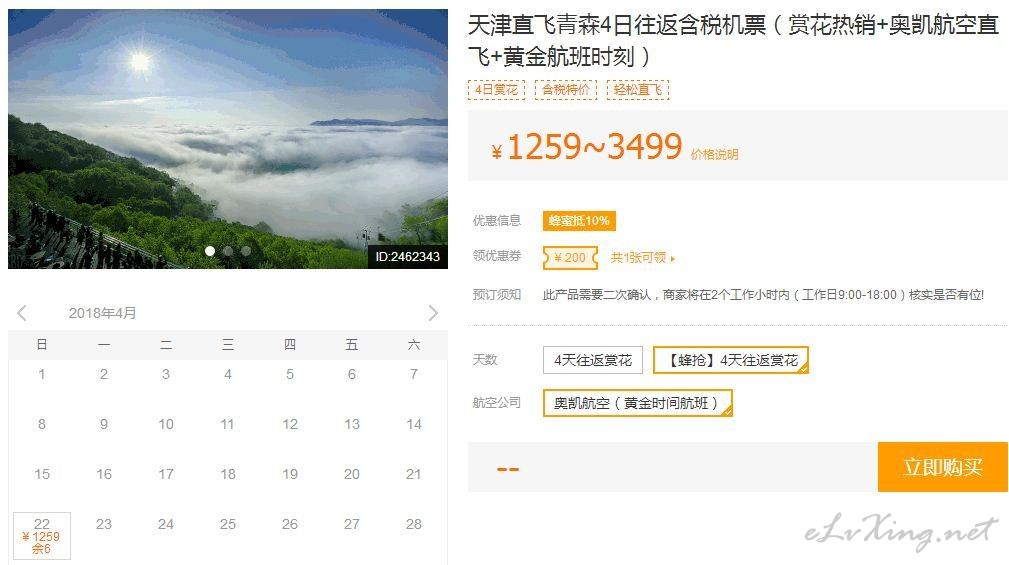Screen dimensions: 1009x565
Task: Claim the ¥200 coupon
Action: point(570,258)
